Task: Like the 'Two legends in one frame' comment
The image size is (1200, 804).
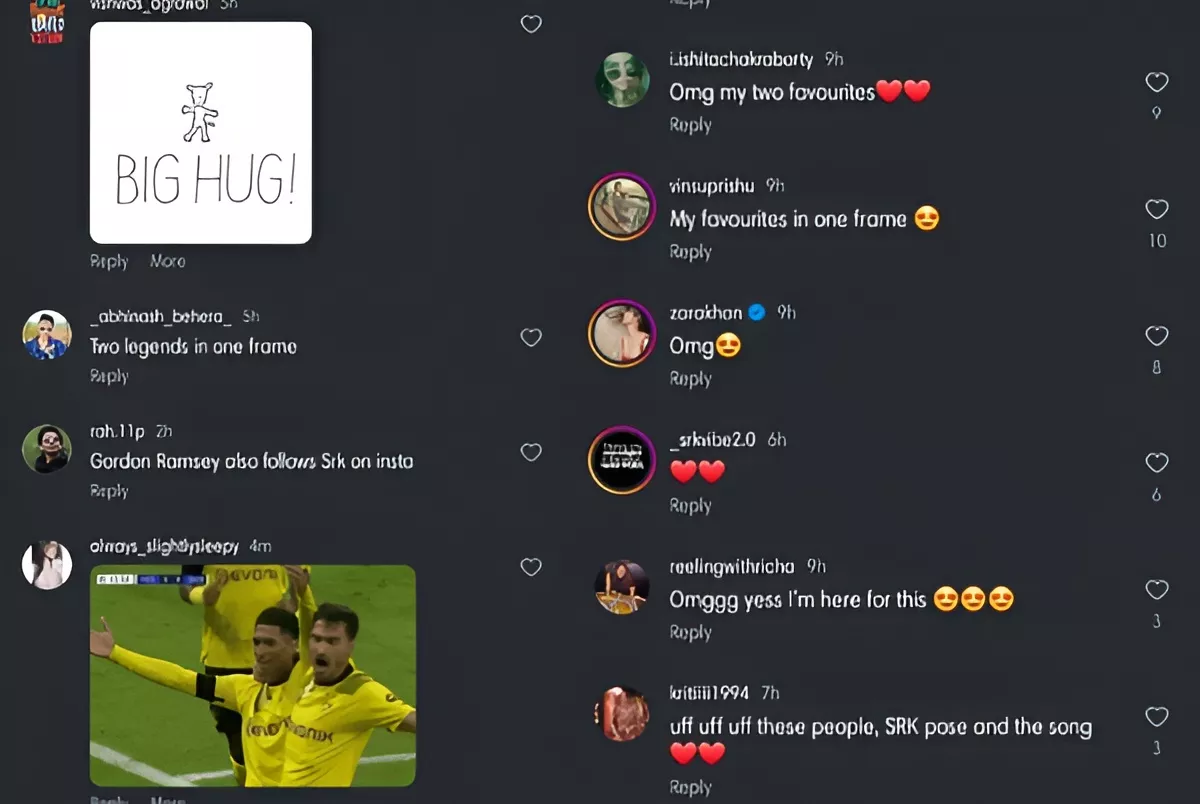Action: (531, 338)
